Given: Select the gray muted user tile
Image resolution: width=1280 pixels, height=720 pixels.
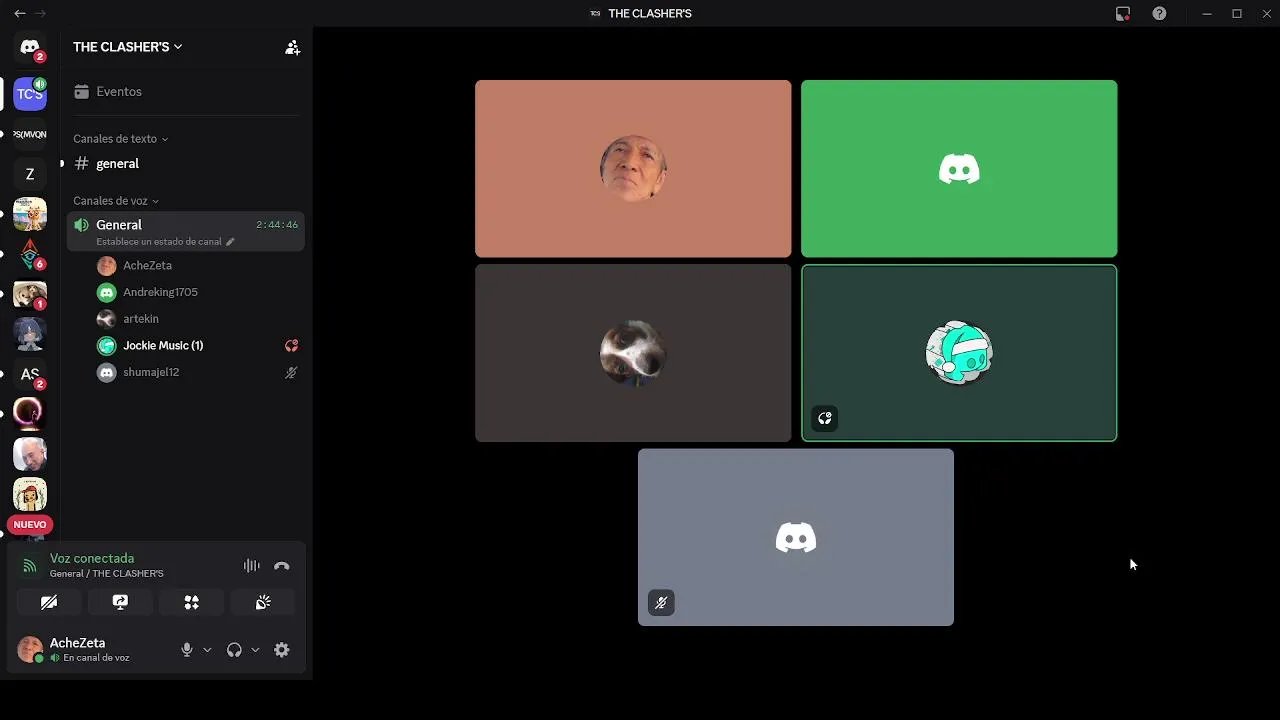Looking at the screenshot, I should pos(796,537).
